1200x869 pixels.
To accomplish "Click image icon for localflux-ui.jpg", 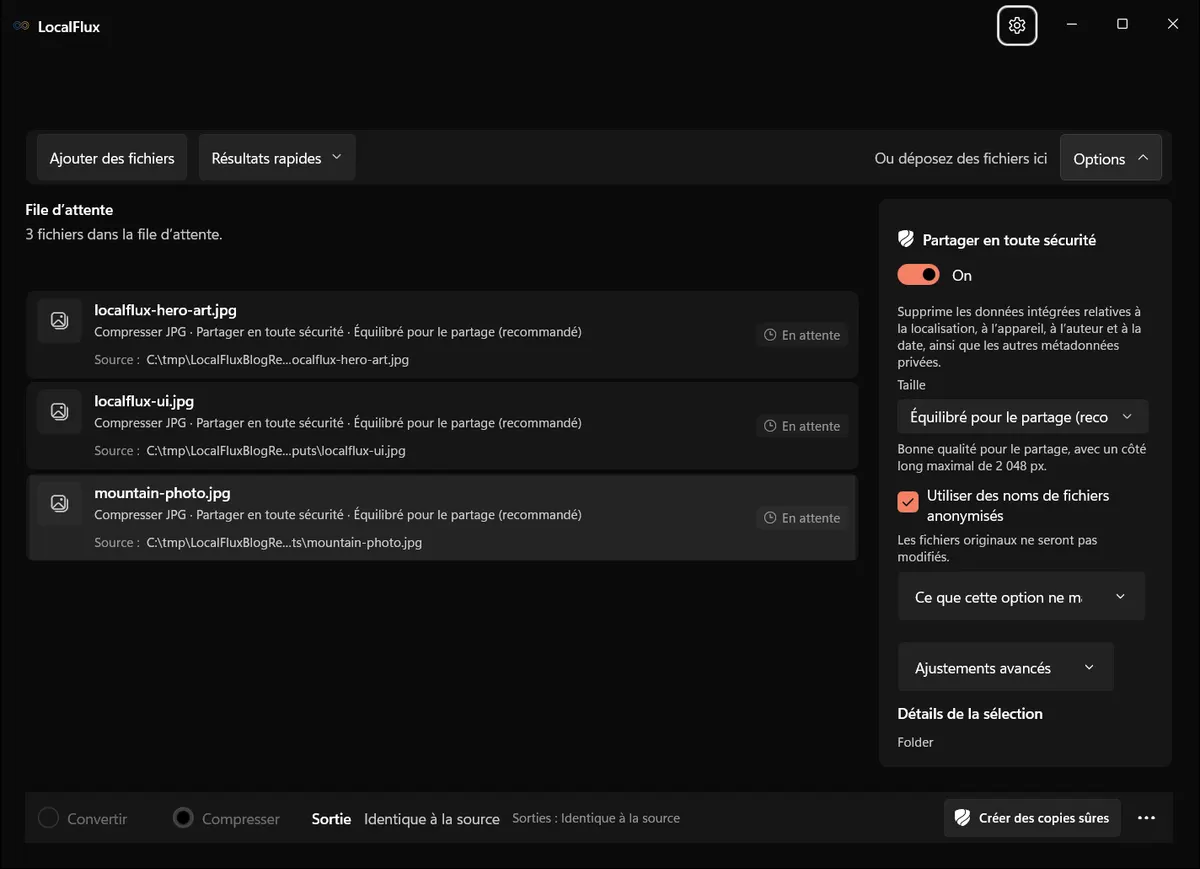I will [x=59, y=411].
